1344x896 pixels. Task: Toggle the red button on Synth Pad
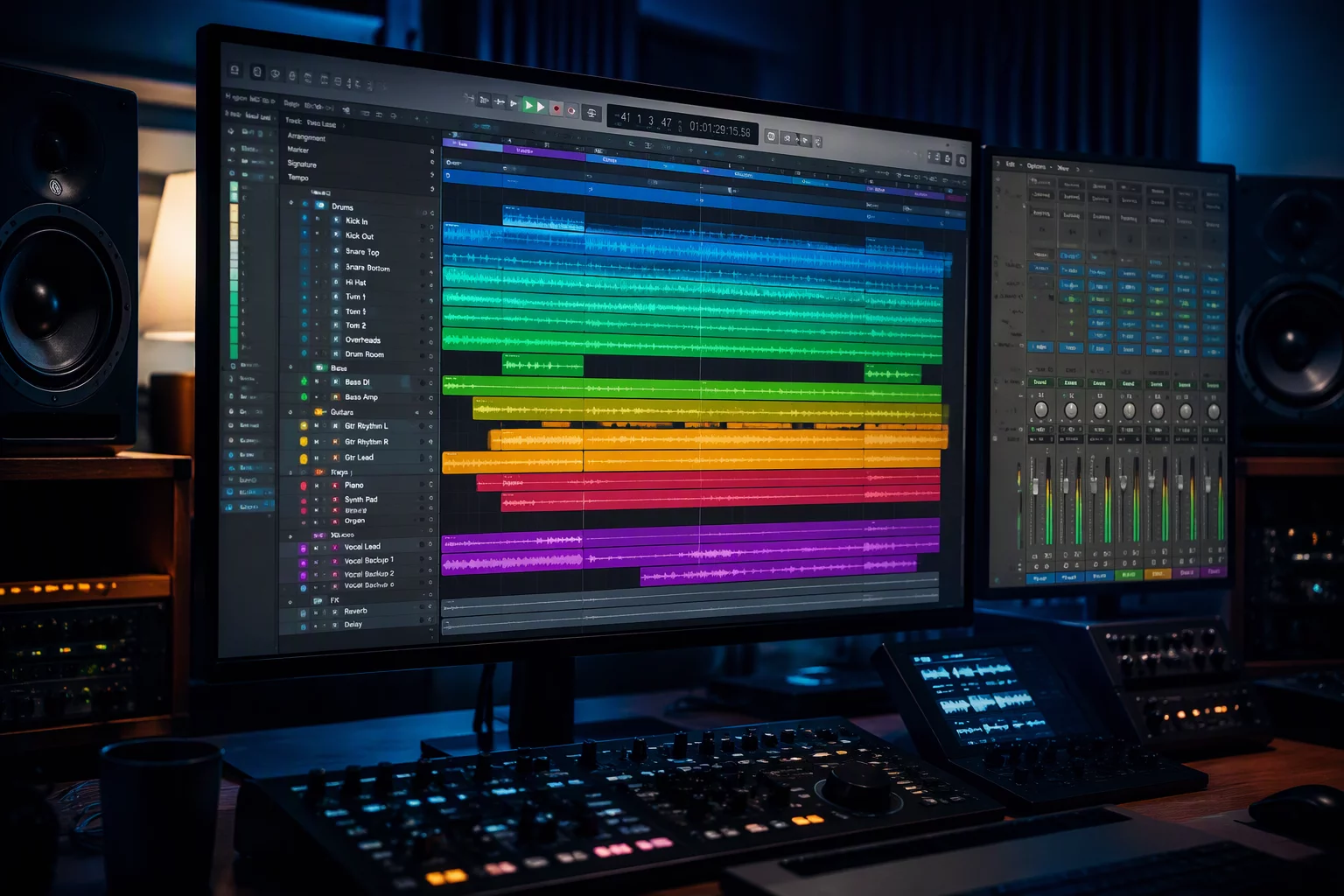point(304,500)
